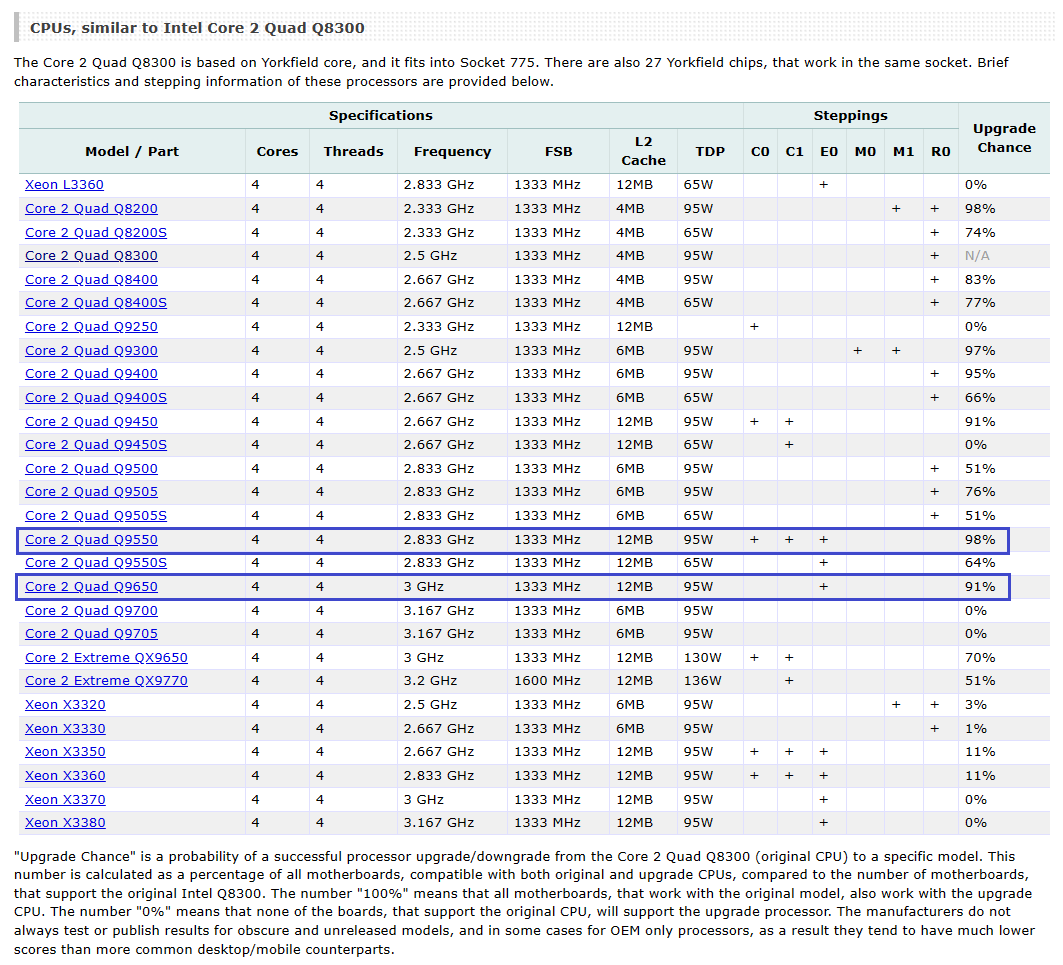Click the 1% upgrade chance value

click(976, 729)
